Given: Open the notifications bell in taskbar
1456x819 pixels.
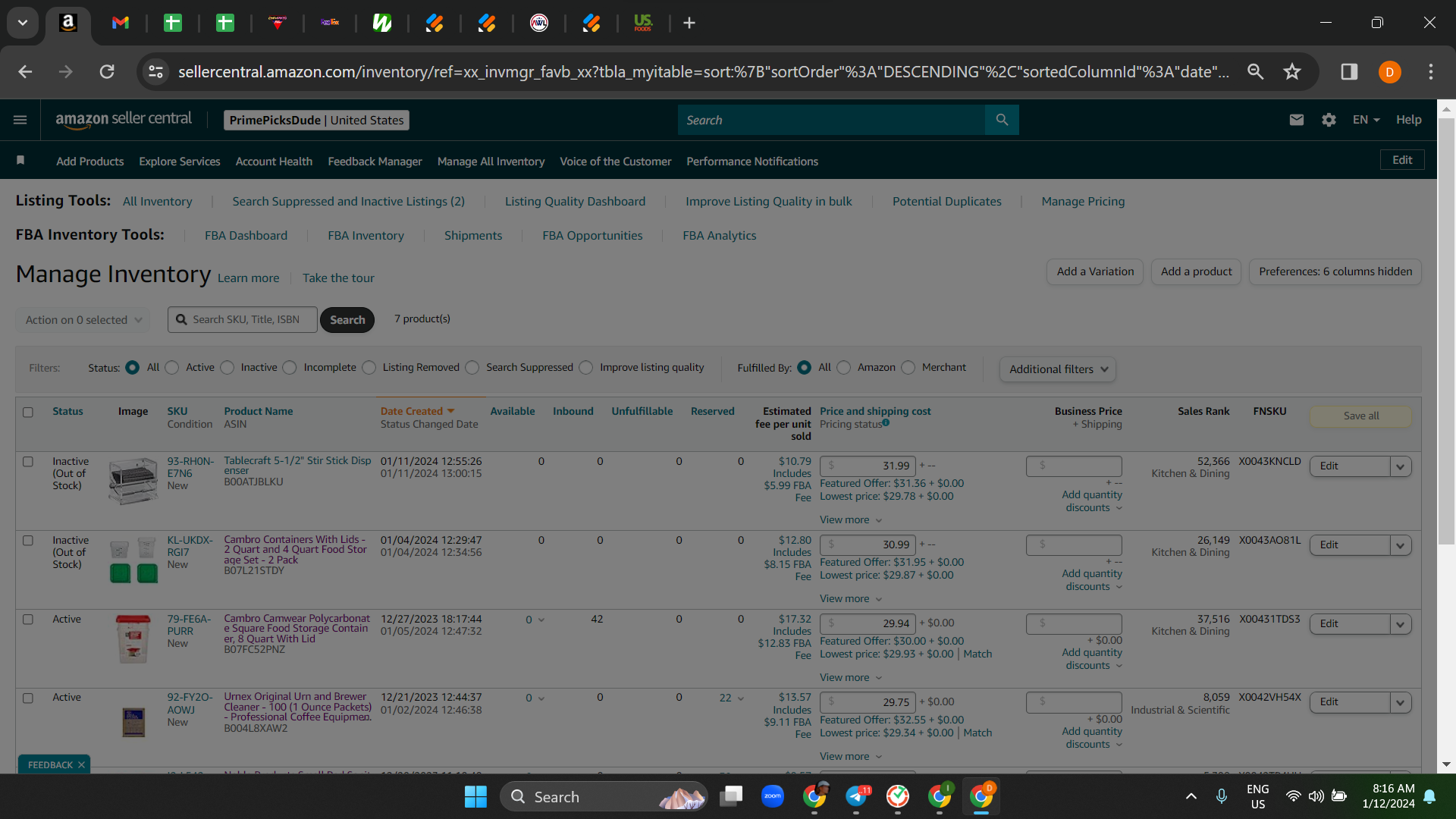Looking at the screenshot, I should (x=1429, y=796).
